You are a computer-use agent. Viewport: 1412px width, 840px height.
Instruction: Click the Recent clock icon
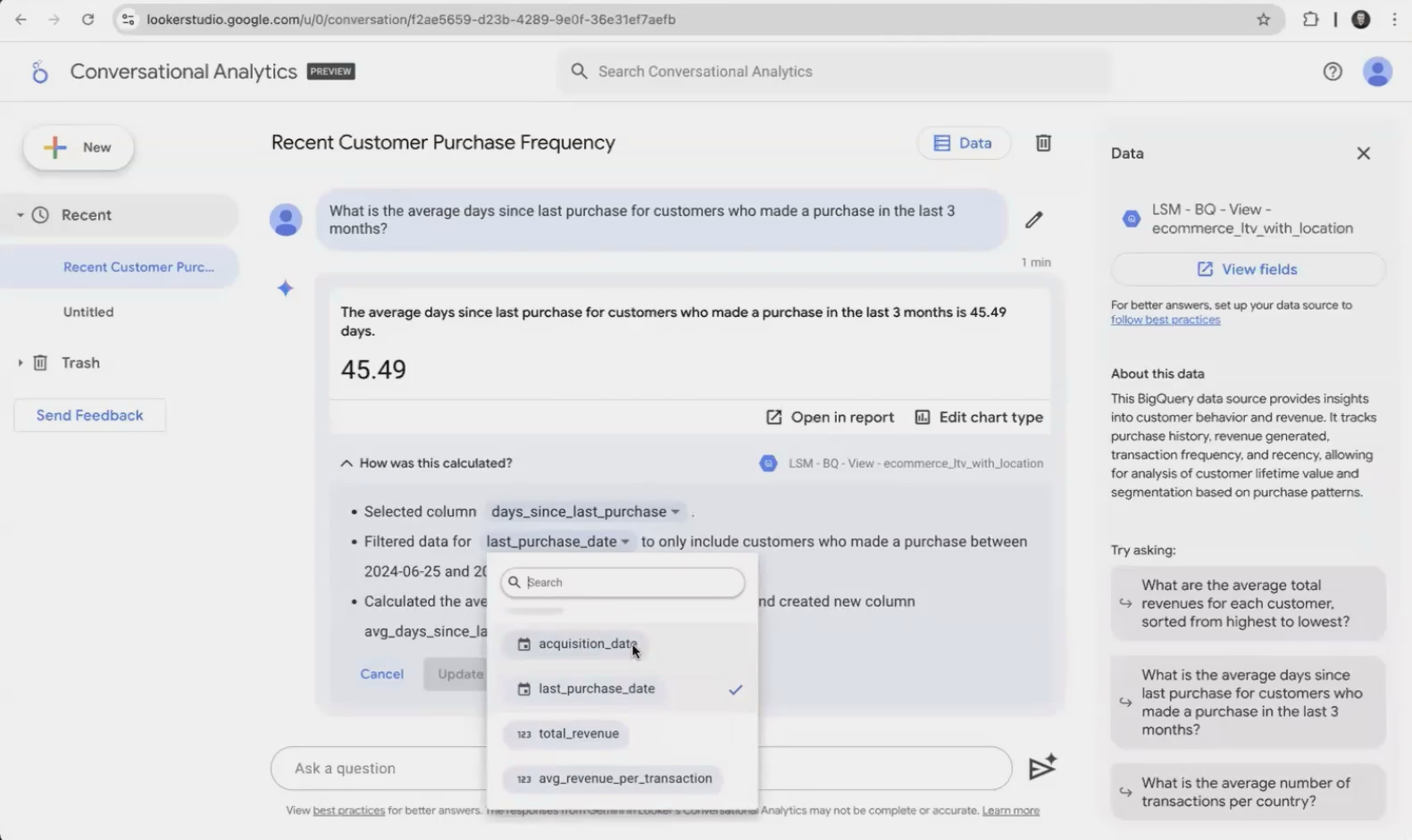pyautogui.click(x=40, y=215)
